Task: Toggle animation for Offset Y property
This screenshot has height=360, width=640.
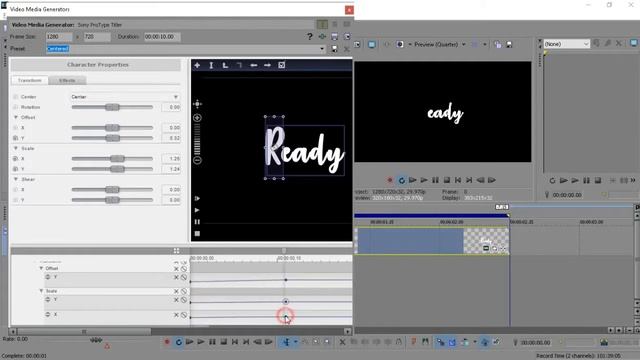Action: (16, 138)
